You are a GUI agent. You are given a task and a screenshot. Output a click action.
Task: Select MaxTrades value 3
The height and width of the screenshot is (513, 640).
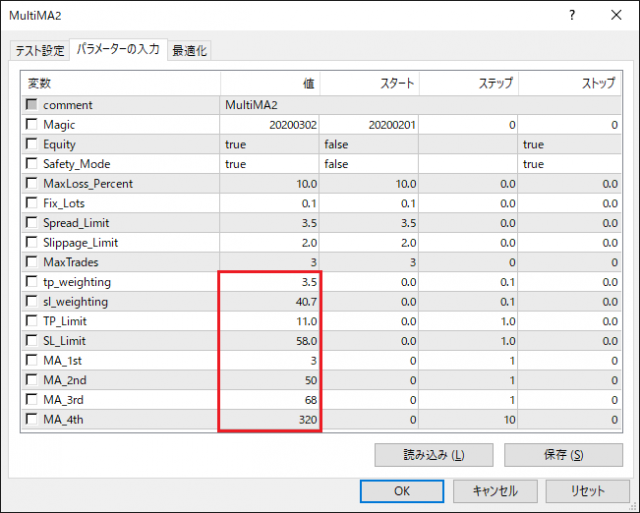(269, 262)
